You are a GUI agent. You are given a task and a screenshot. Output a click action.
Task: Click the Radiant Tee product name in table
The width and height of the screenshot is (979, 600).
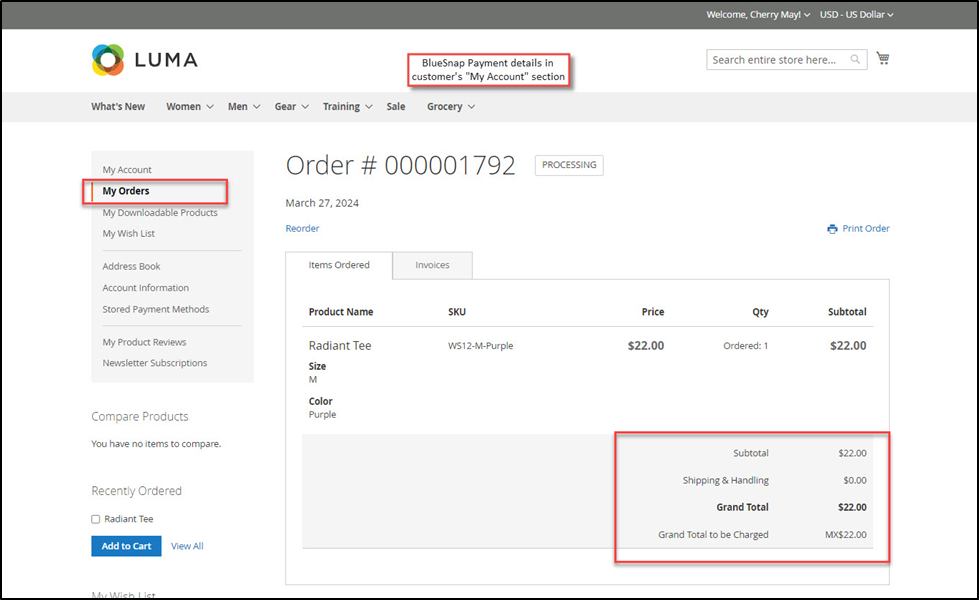tap(340, 346)
